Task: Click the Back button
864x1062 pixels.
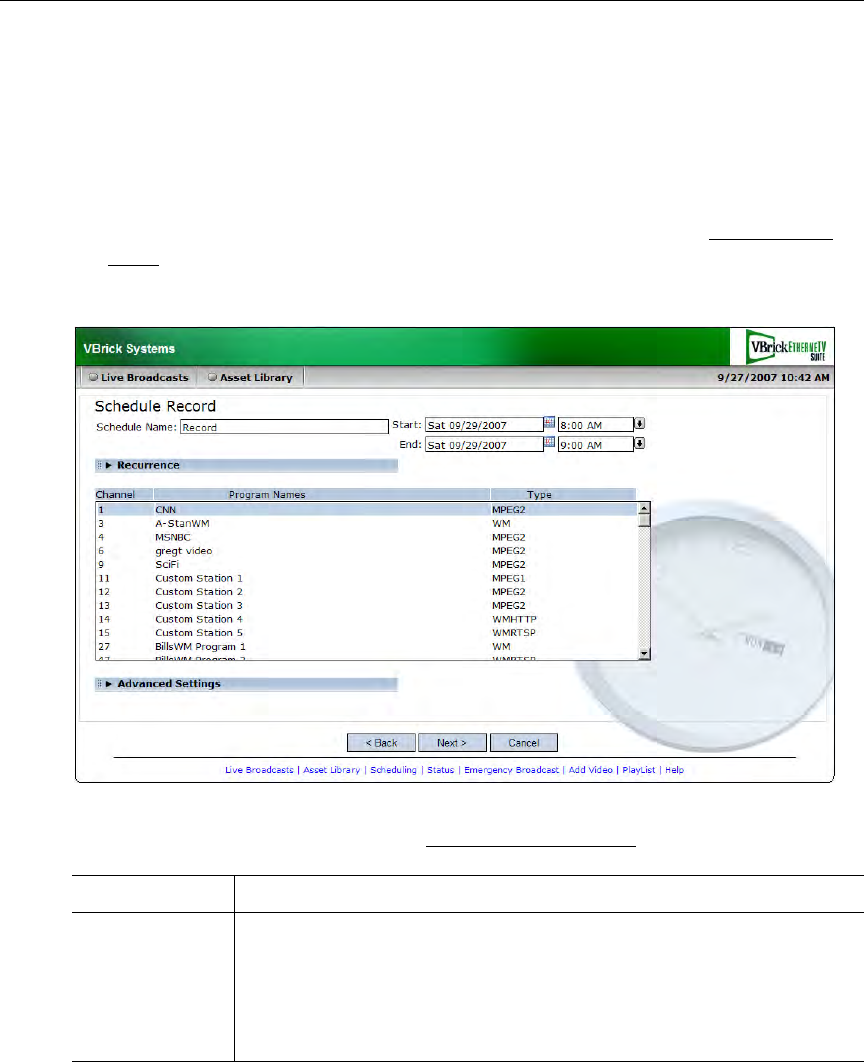Action: [380, 743]
